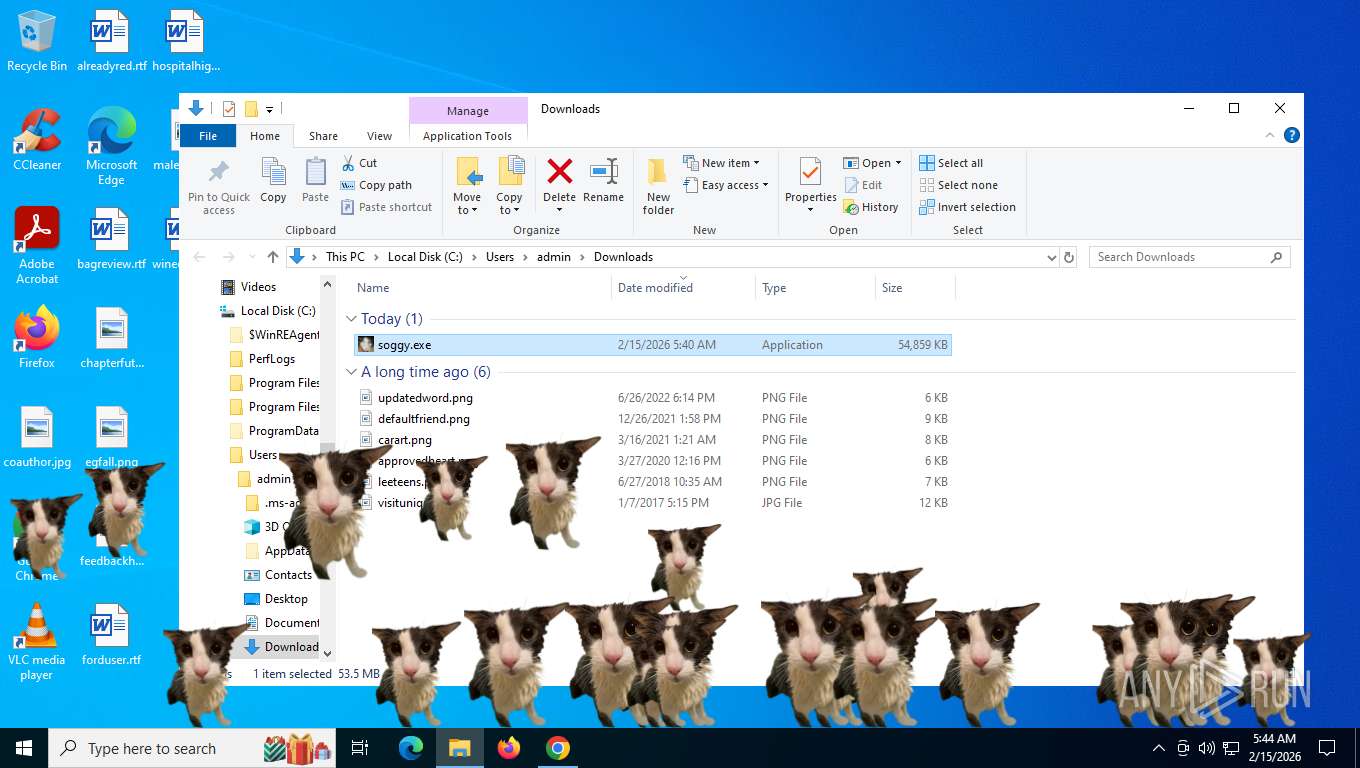Viewport: 1360px width, 768px height.
Task: Open the VLC media player shortcut
Action: pyautogui.click(x=37, y=641)
